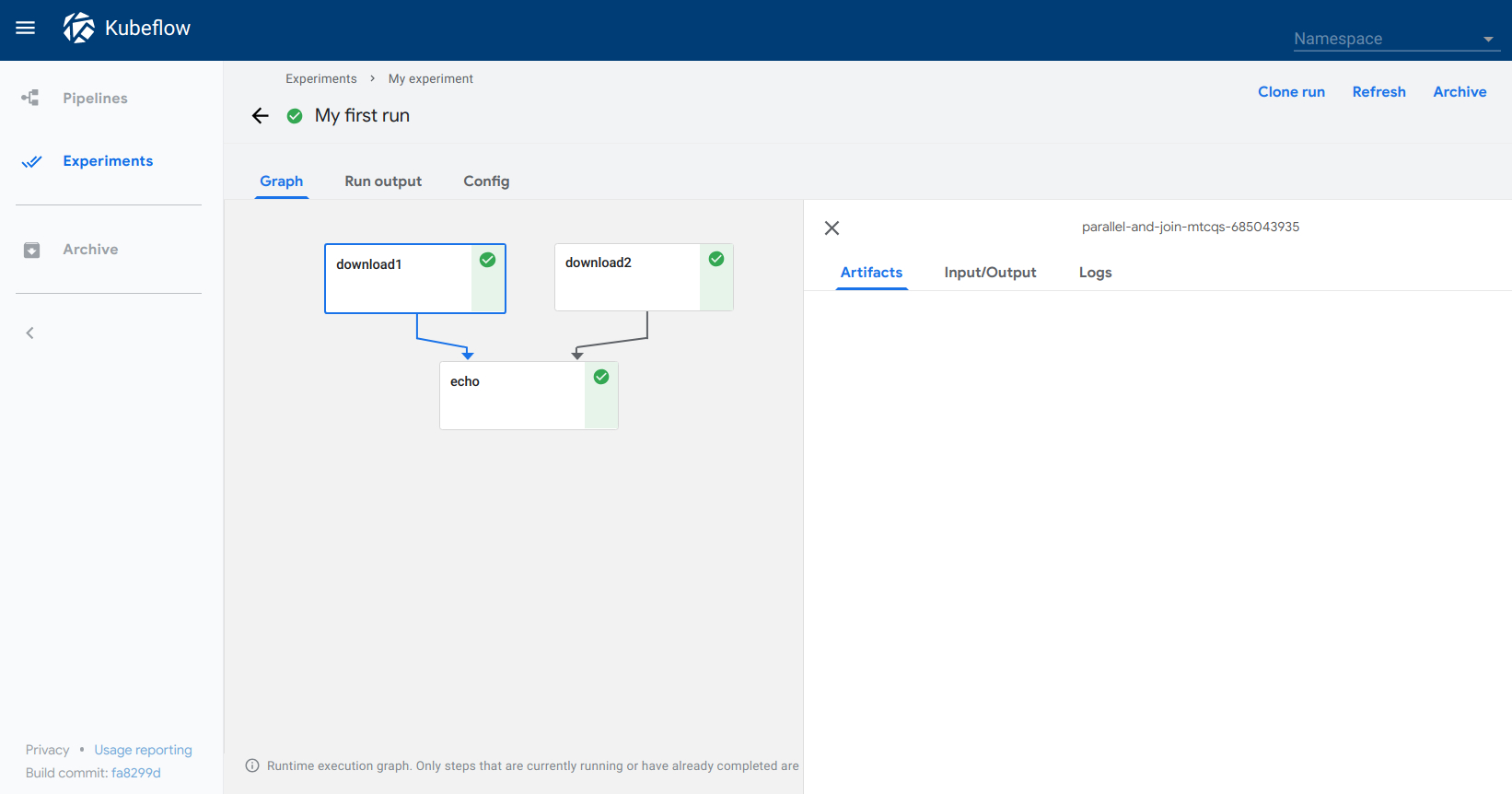Click the Archive box icon in sidebar
Viewport: 1512px width, 794px height.
tap(31, 250)
